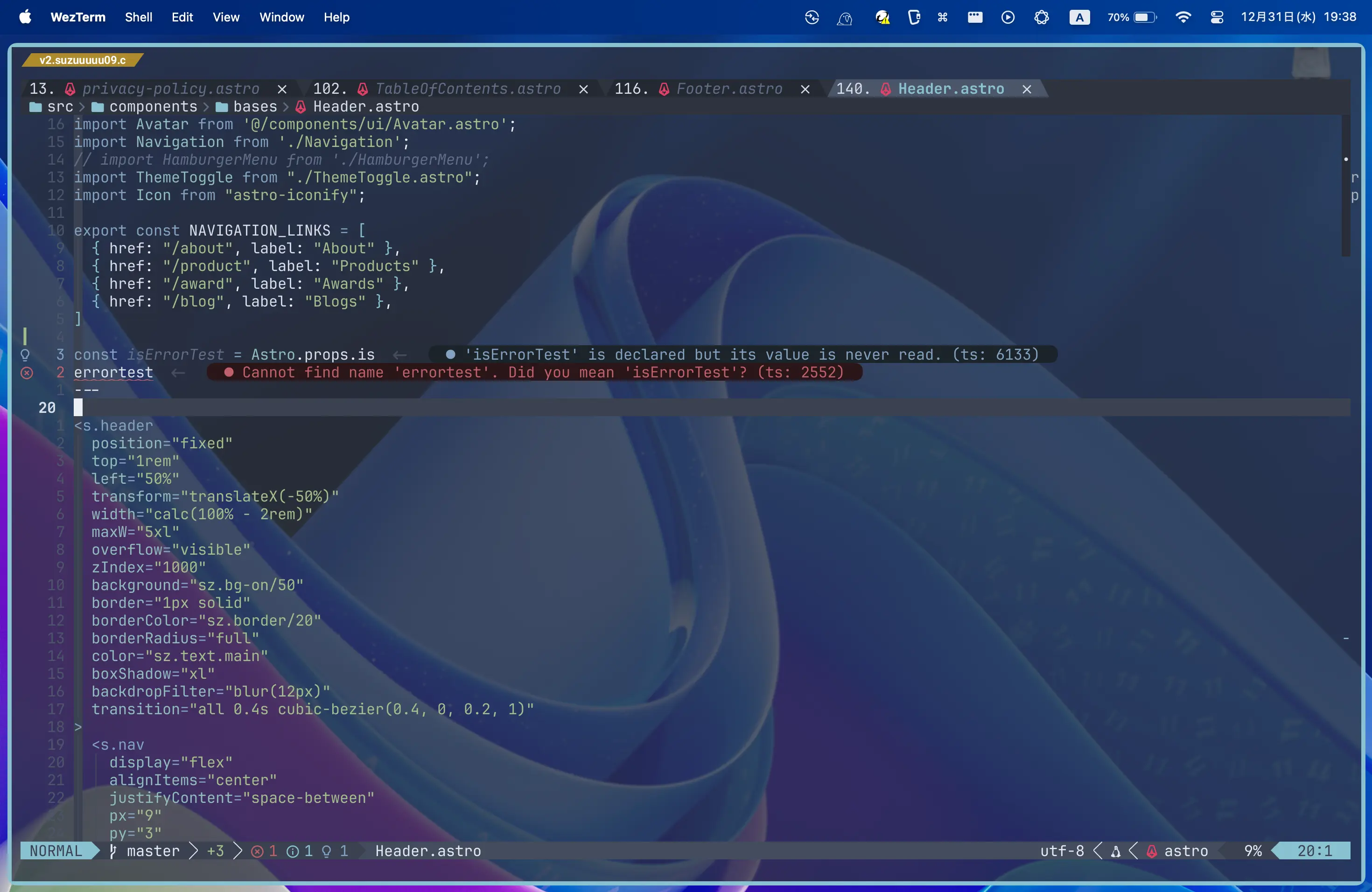Click the Astro icon beside Header.astro breadcrumb

tap(301, 107)
